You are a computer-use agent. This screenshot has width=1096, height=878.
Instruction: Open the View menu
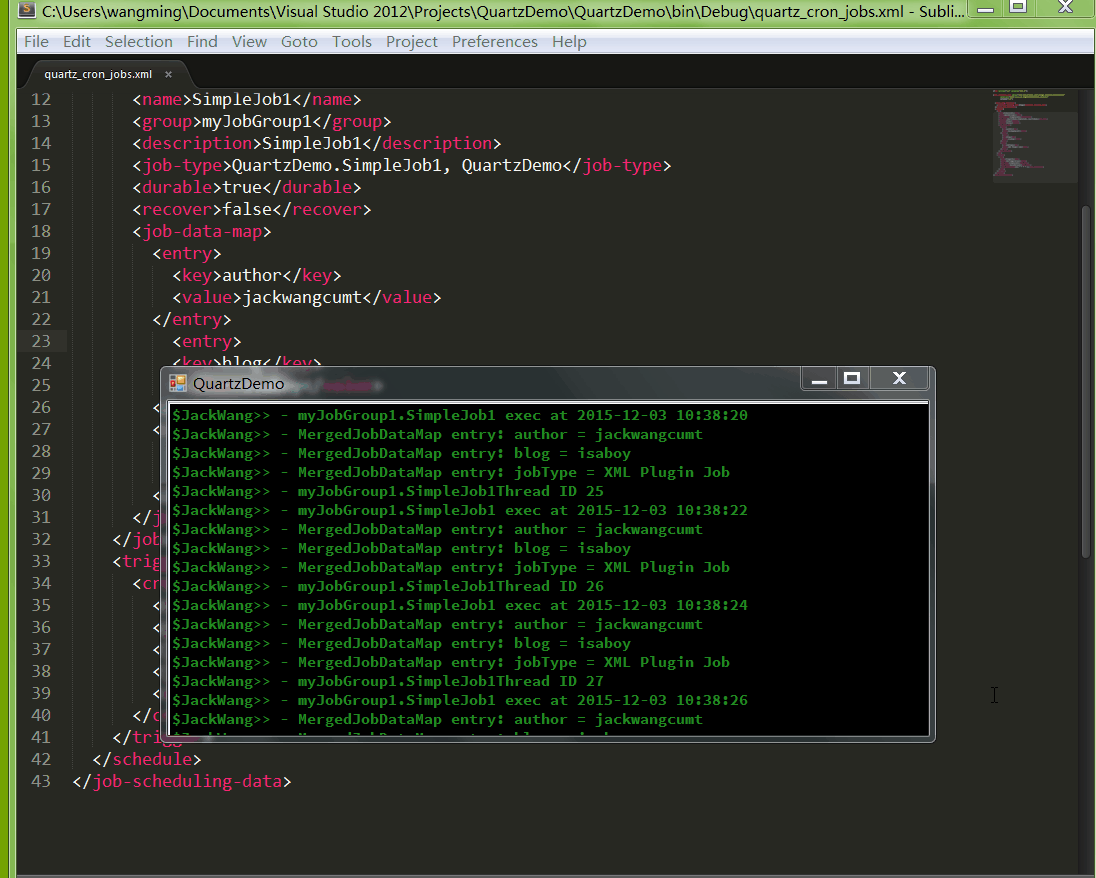(x=250, y=42)
